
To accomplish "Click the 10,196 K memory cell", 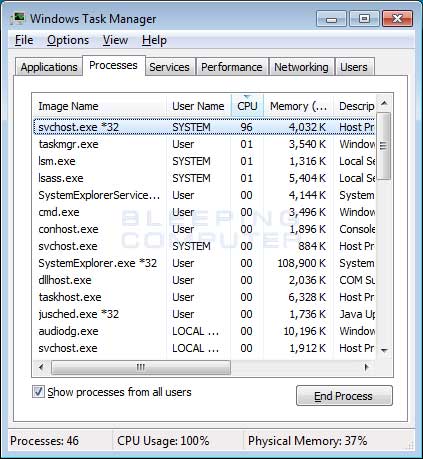I will pyautogui.click(x=304, y=331).
